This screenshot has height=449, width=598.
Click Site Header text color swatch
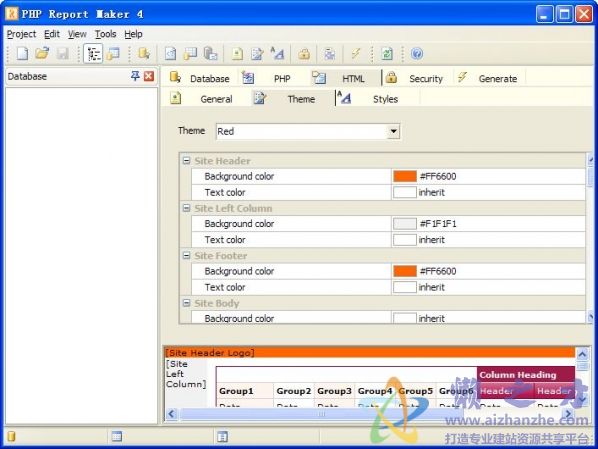click(405, 192)
